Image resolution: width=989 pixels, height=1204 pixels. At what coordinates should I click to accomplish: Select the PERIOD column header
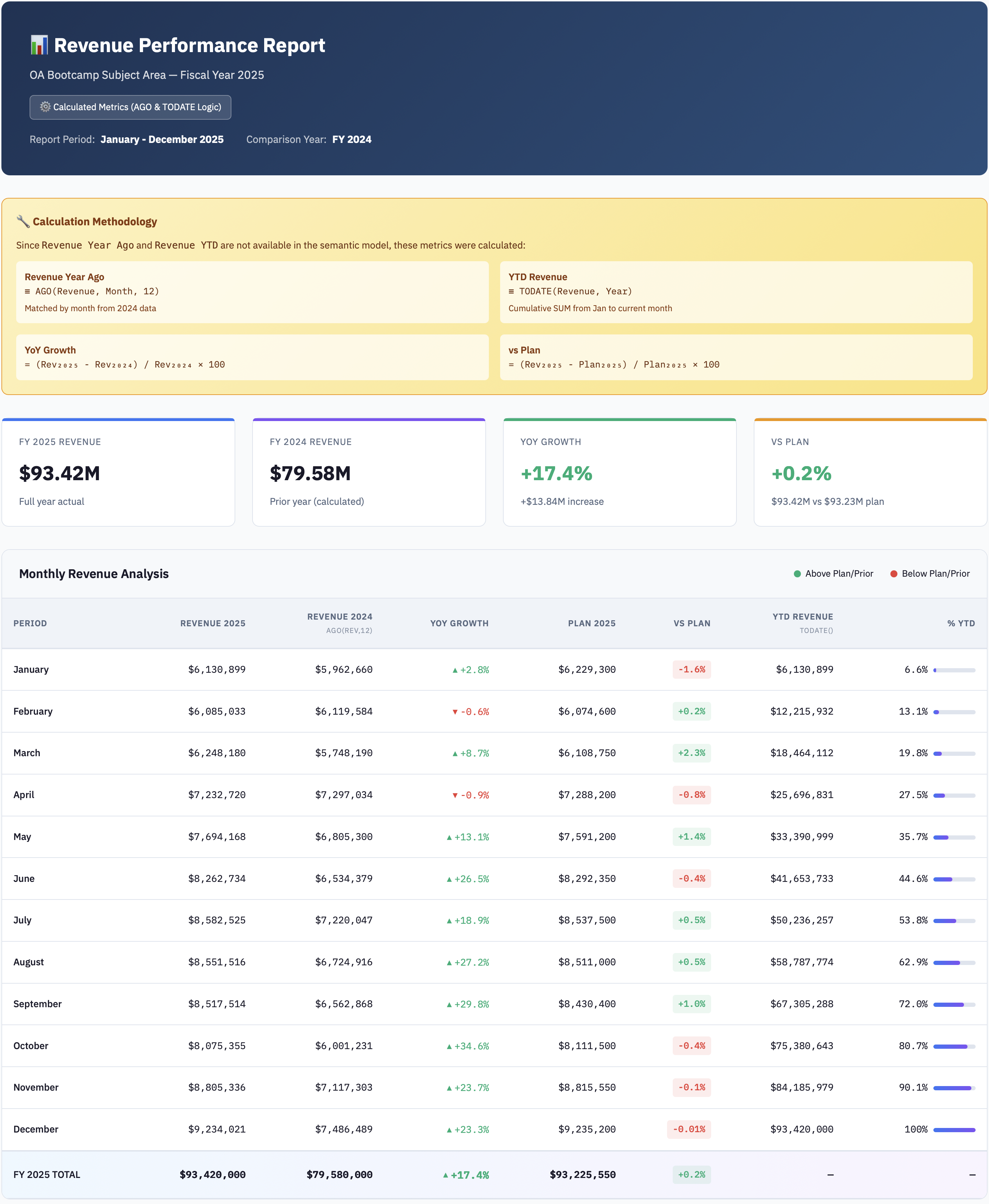(30, 623)
